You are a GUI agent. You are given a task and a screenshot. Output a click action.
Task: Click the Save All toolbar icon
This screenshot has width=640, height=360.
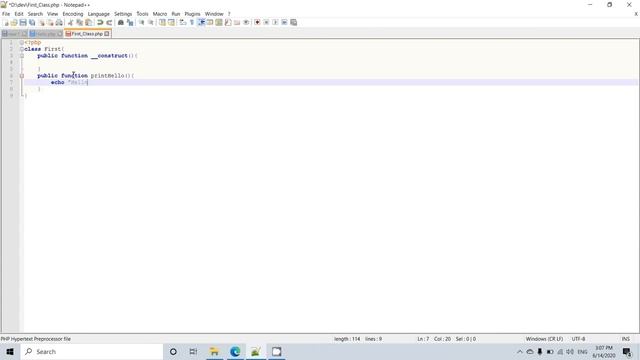point(32,22)
